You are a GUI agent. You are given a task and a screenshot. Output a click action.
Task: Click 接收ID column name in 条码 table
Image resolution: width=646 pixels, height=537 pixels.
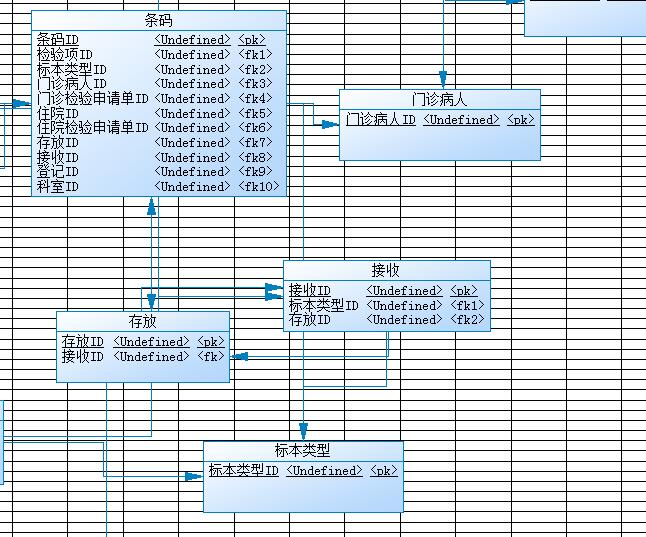58,157
